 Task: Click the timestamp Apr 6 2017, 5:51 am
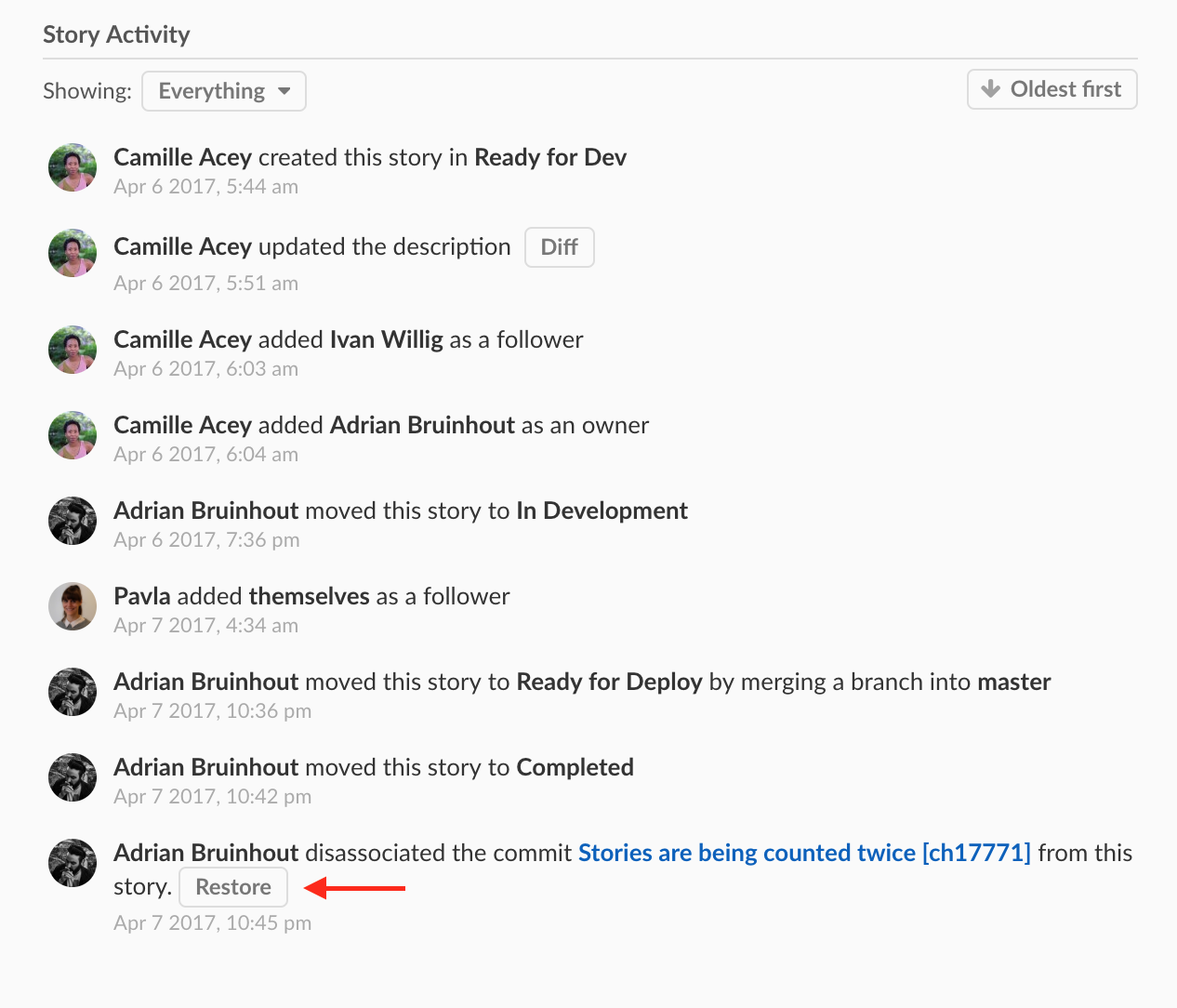click(206, 284)
